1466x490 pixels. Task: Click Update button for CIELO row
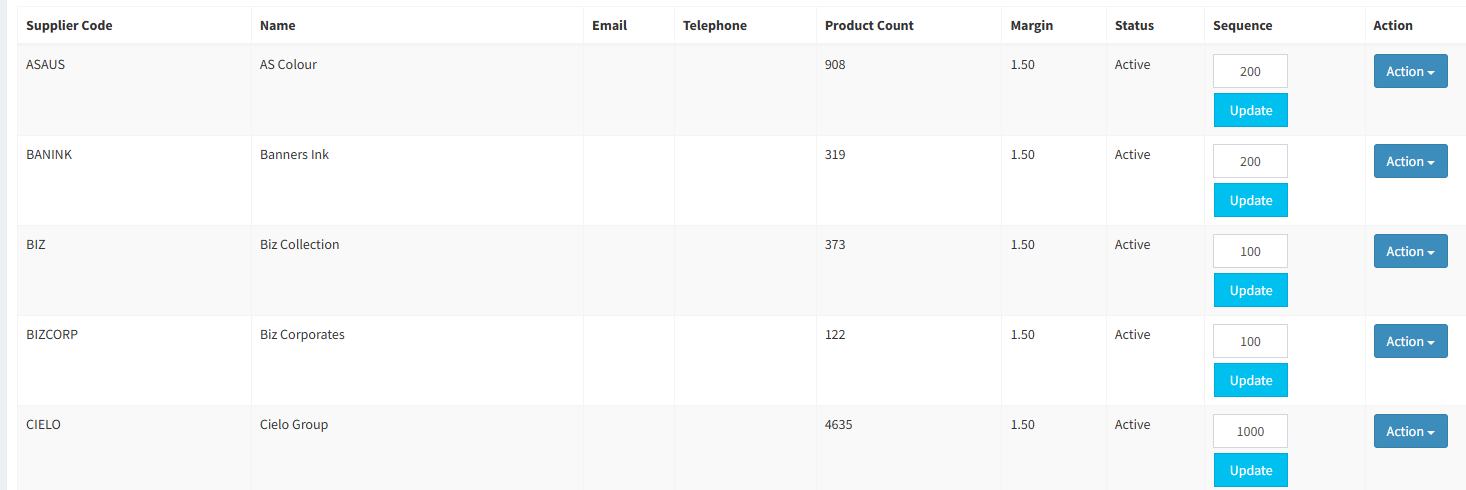[x=1250, y=470]
